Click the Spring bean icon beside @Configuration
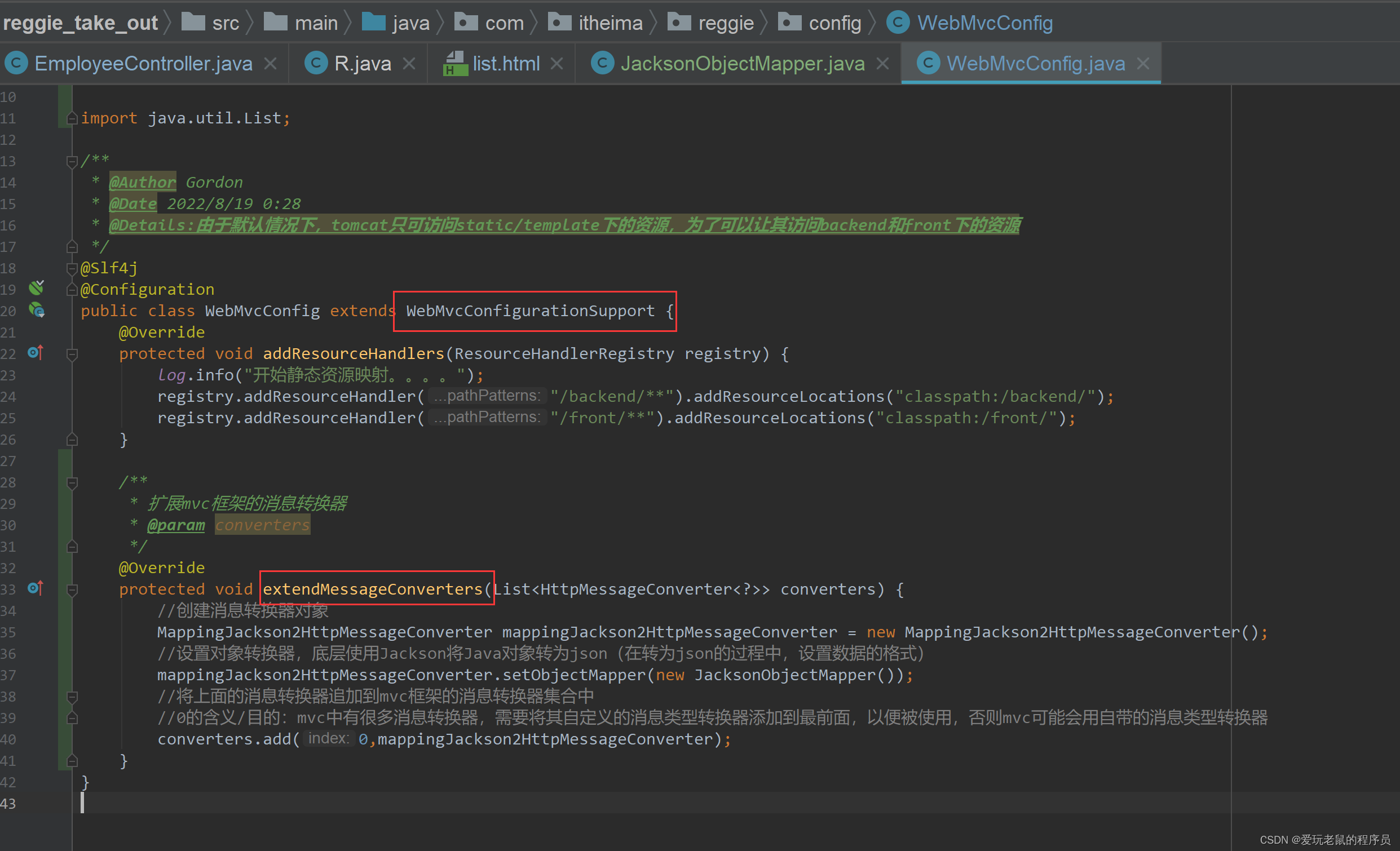The image size is (1400, 851). [36, 289]
